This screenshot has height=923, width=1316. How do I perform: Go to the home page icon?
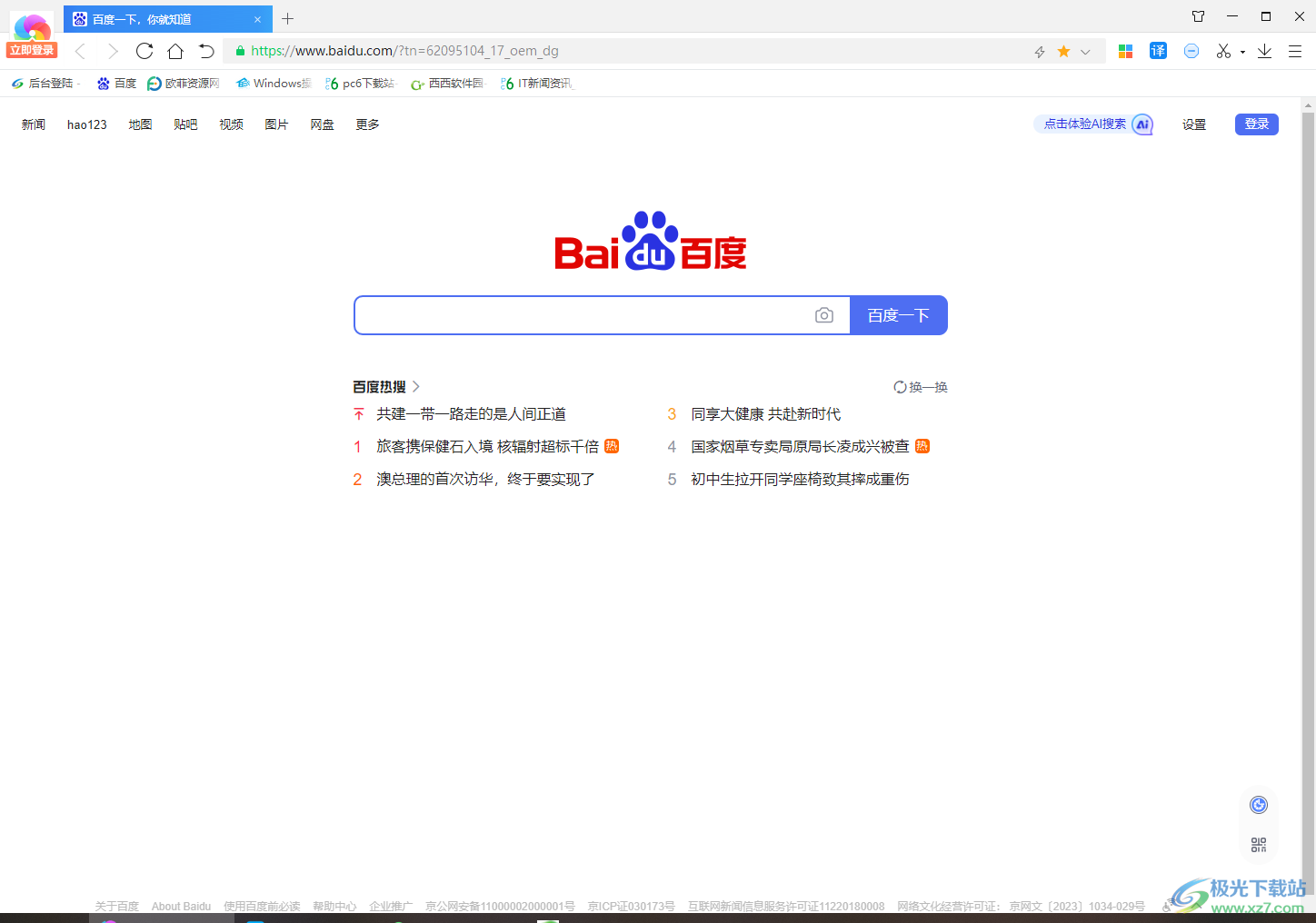(x=175, y=51)
